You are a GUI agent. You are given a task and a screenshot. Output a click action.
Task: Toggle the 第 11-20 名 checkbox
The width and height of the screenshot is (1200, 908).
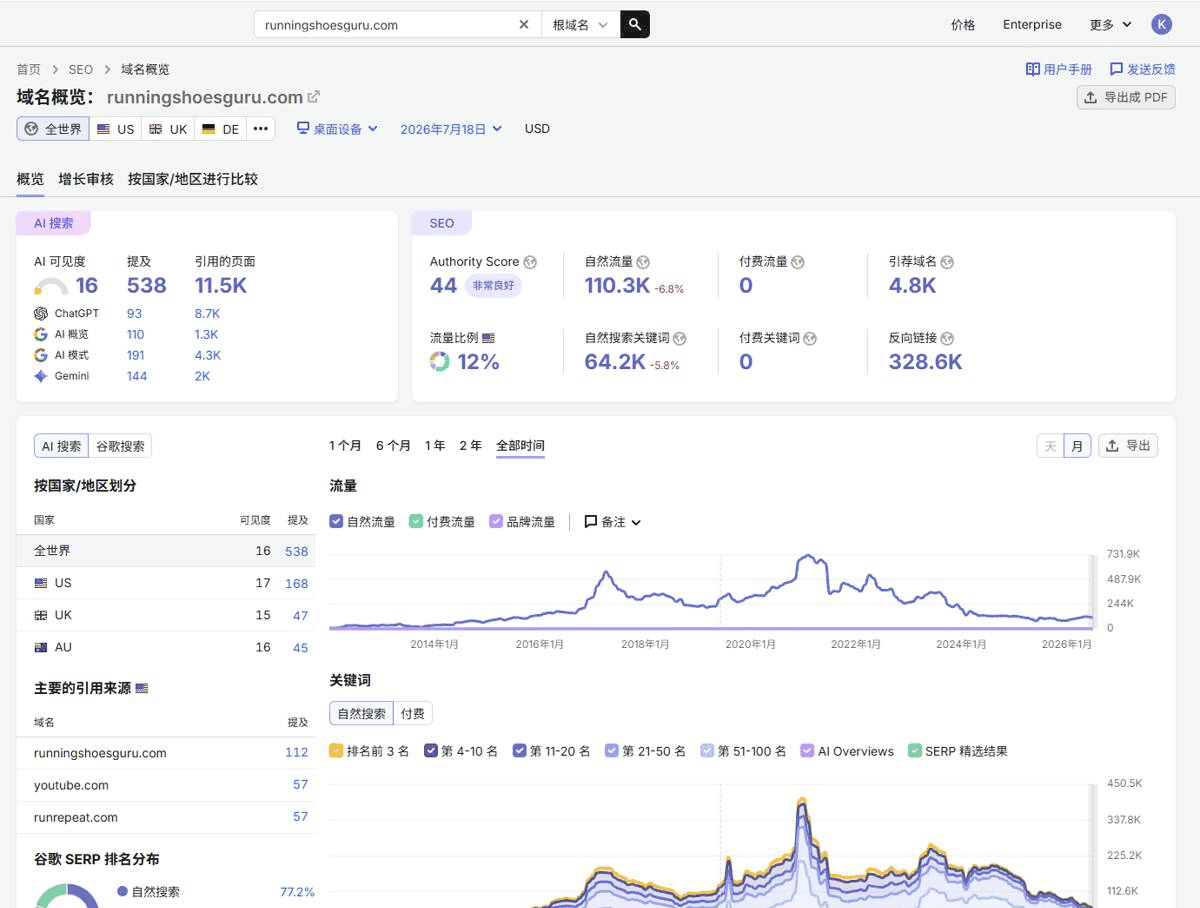pos(519,751)
